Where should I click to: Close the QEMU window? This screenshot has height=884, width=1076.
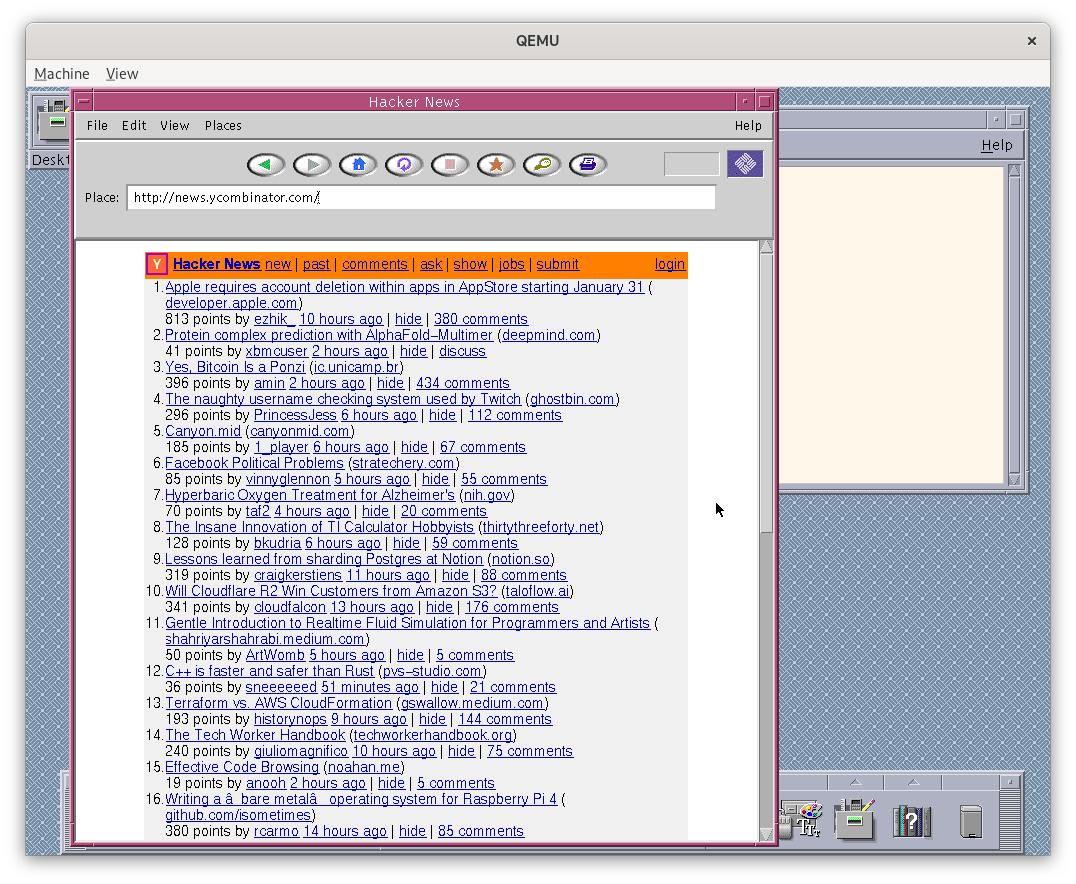pyautogui.click(x=1031, y=41)
